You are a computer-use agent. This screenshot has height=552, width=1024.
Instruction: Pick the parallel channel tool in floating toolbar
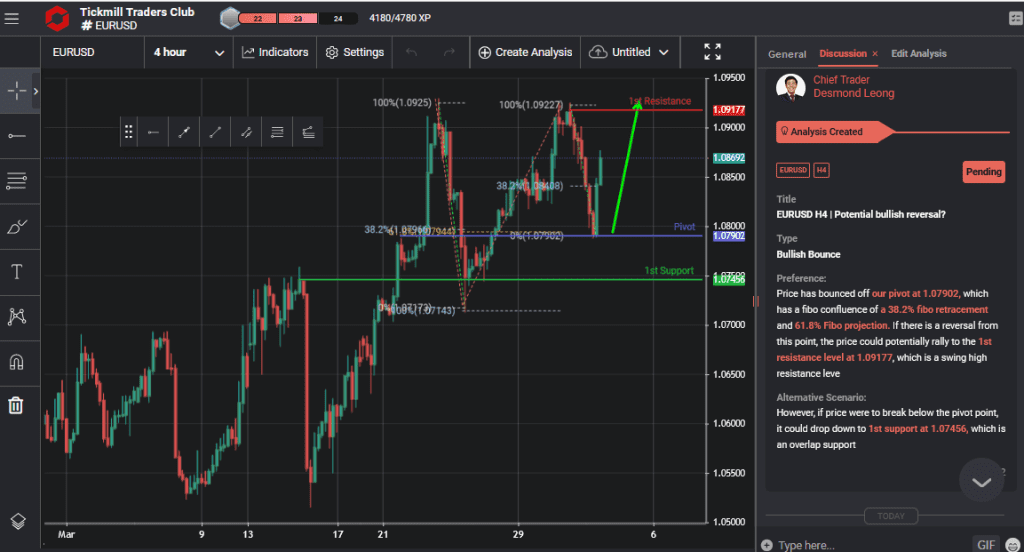tap(246, 132)
